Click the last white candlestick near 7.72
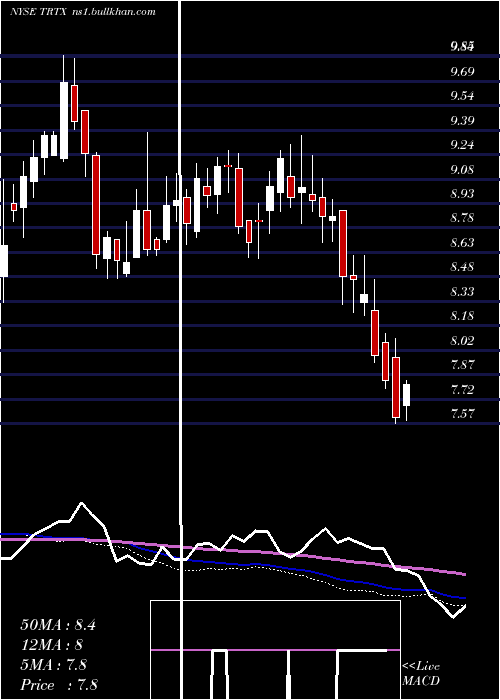Screen dimensions: 500x700 406,395
